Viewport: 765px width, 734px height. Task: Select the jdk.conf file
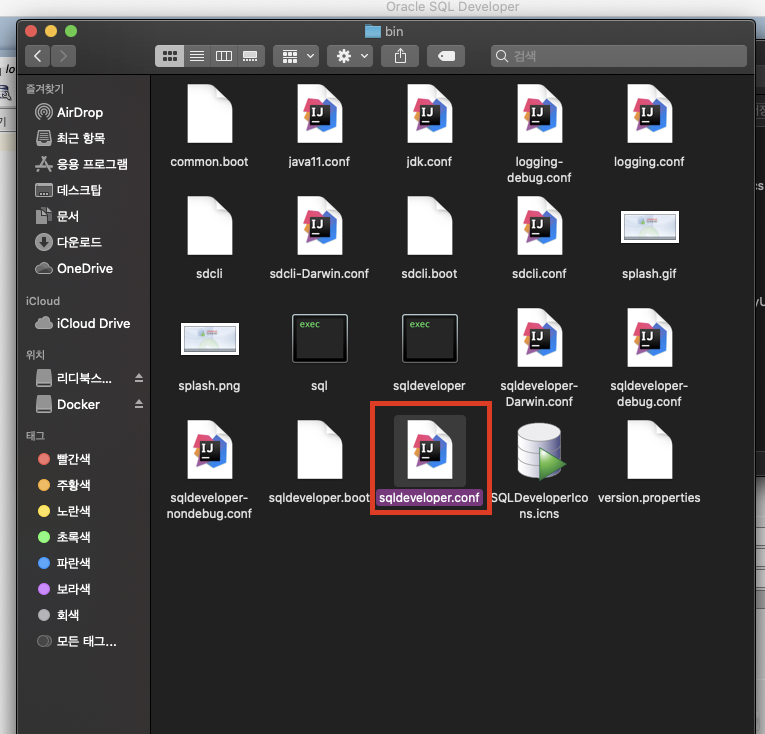click(x=429, y=114)
